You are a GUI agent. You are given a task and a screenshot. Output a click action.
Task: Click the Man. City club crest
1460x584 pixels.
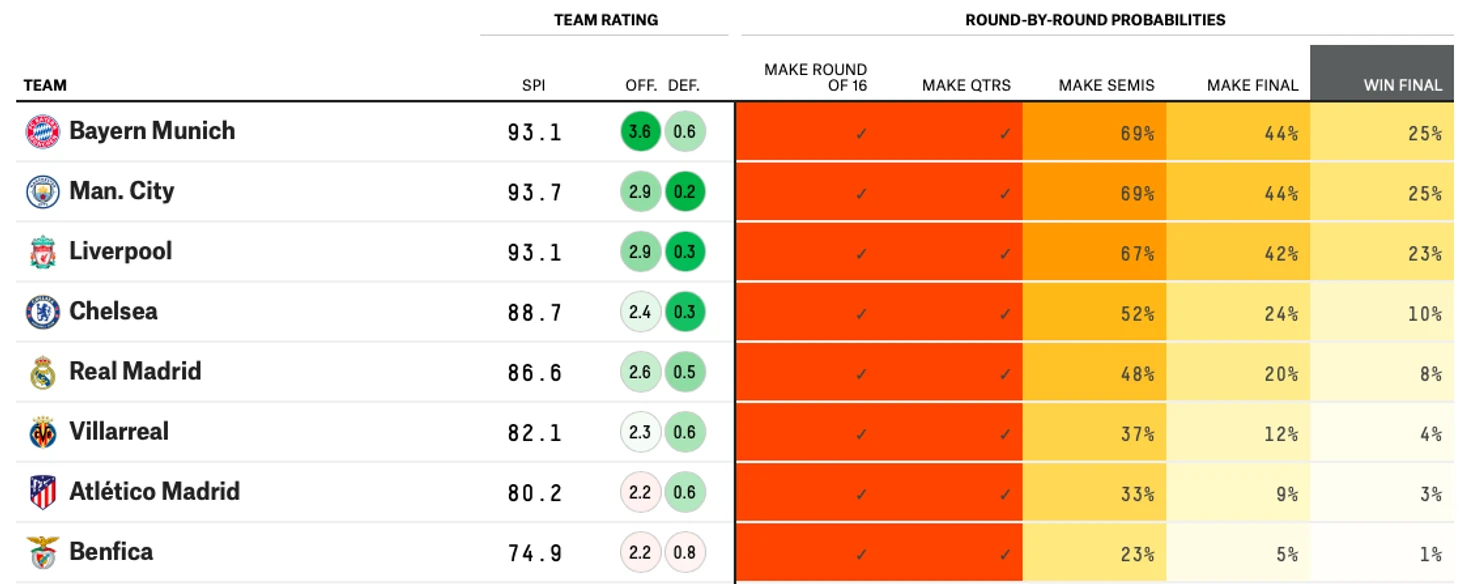point(43,192)
